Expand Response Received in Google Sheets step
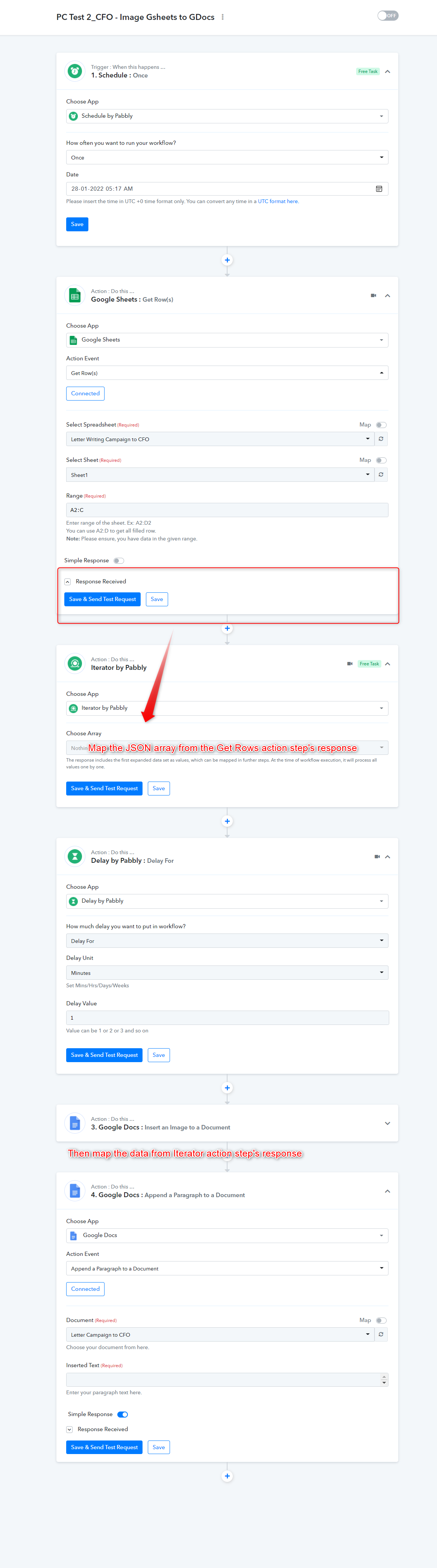Screen dimensions: 437x1568 click(x=68, y=582)
